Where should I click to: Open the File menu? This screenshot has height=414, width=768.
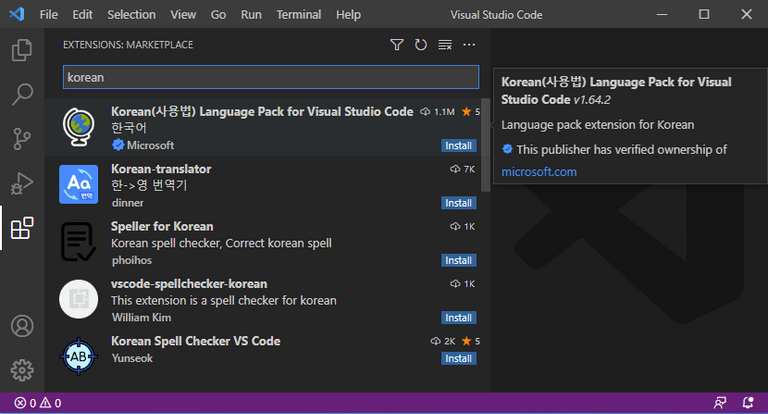pyautogui.click(x=48, y=15)
